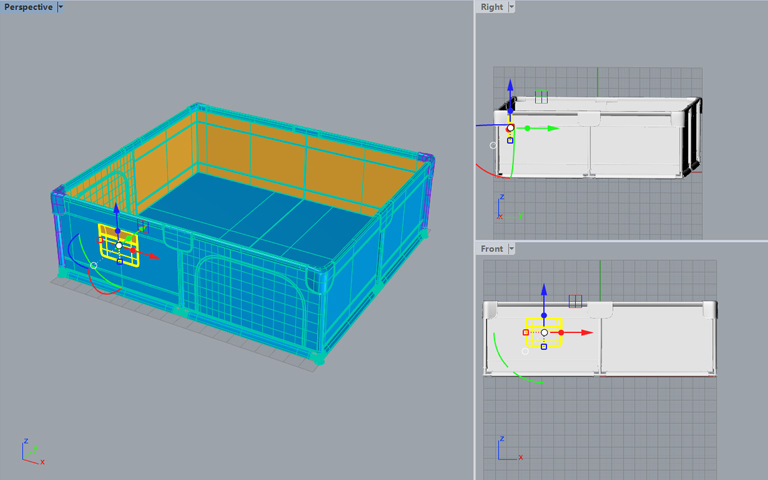
Task: Open the Right viewport dropdown arrow
Action: click(x=512, y=7)
